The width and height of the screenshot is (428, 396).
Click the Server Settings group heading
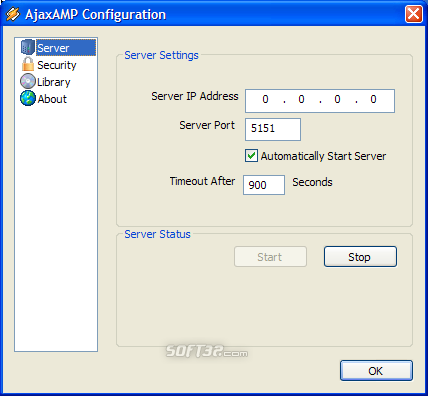point(161,55)
